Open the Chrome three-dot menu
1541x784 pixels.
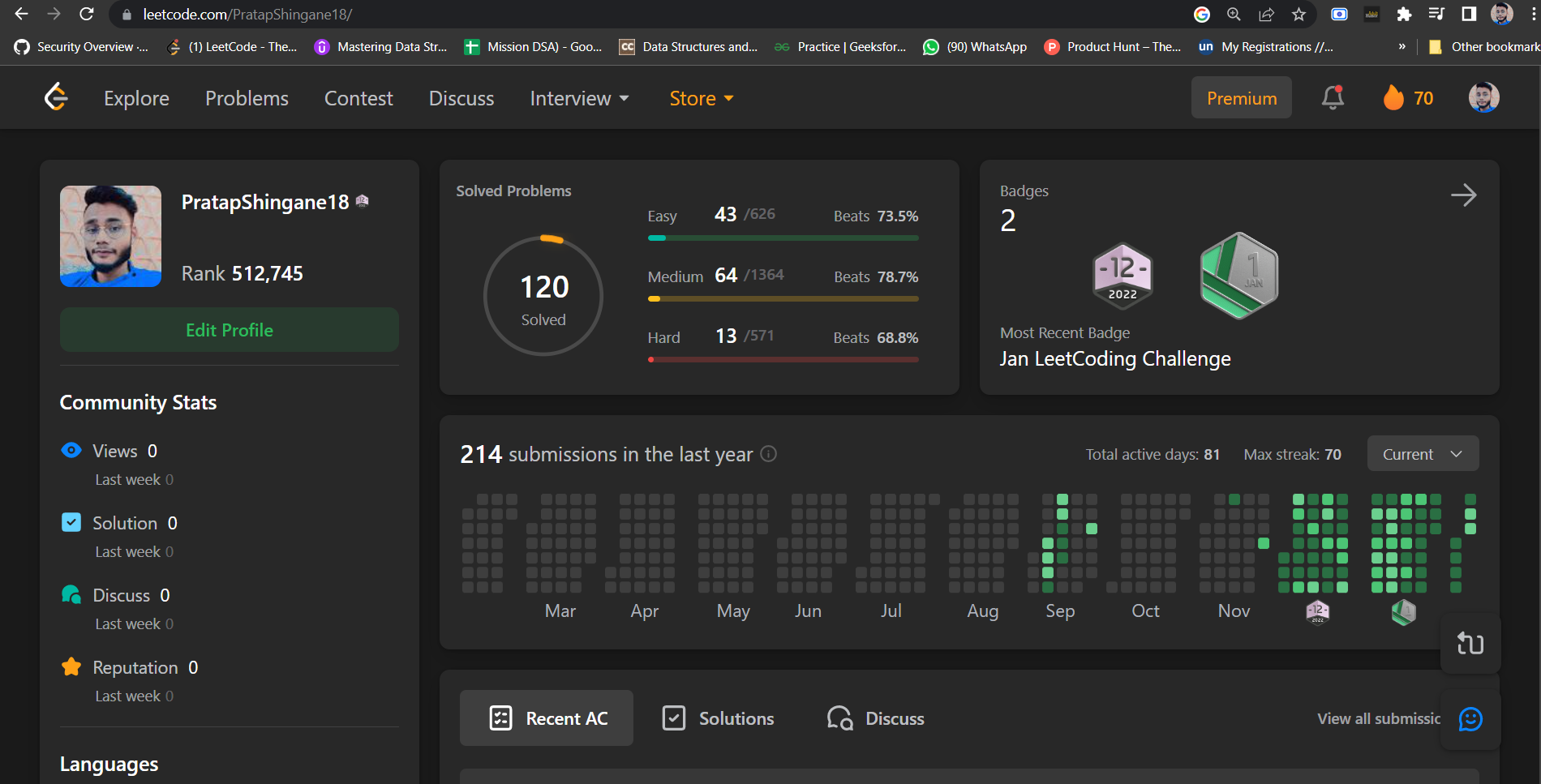click(1534, 14)
